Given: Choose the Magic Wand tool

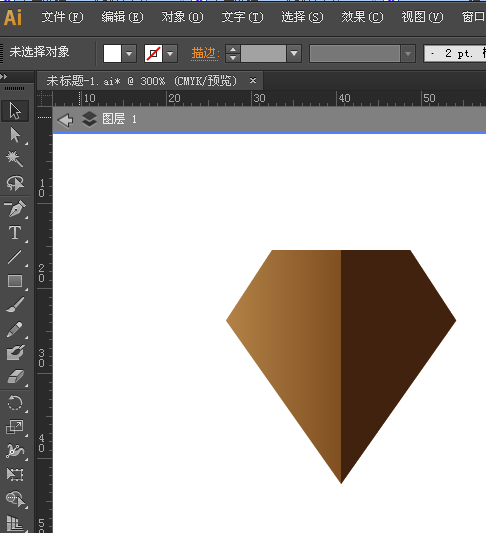Looking at the screenshot, I should [x=15, y=159].
